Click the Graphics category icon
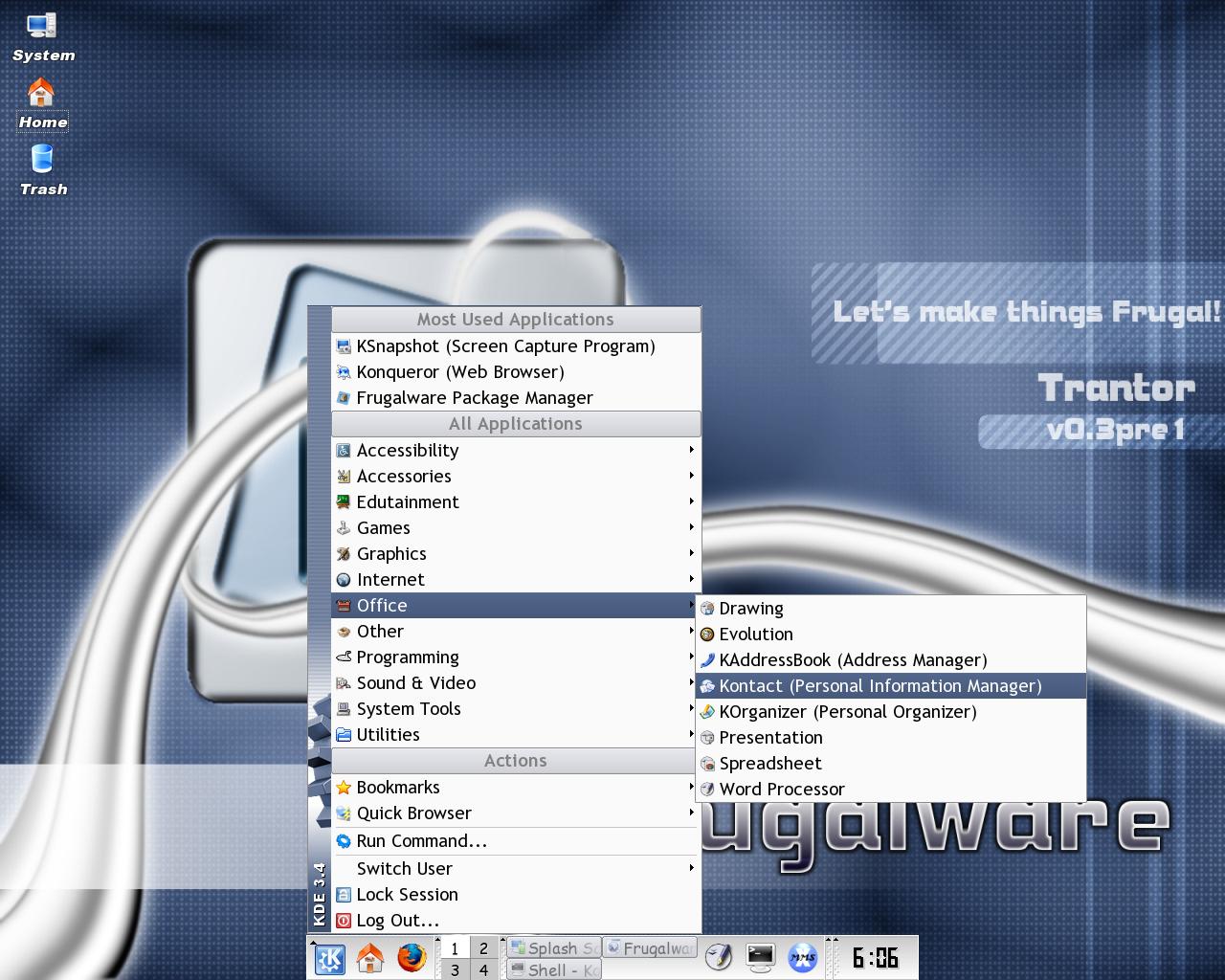 point(344,554)
